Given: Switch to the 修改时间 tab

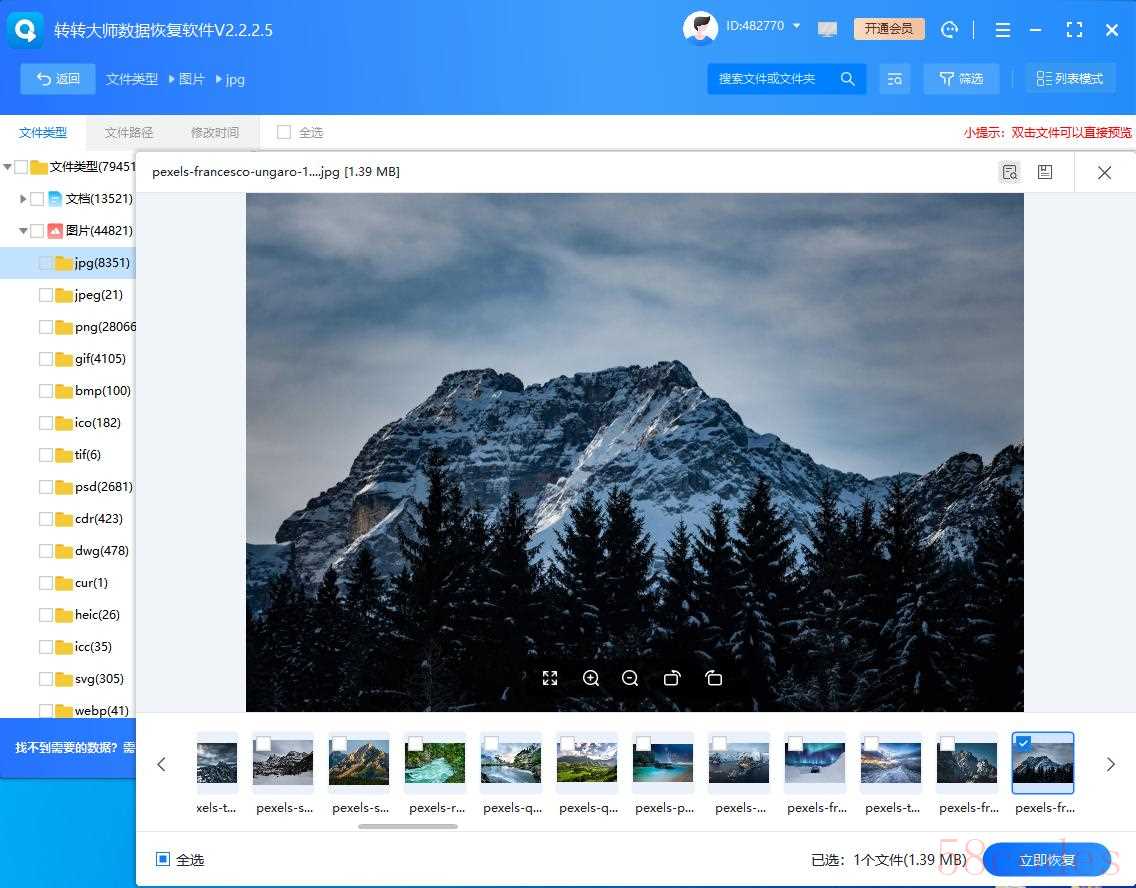Looking at the screenshot, I should (215, 132).
